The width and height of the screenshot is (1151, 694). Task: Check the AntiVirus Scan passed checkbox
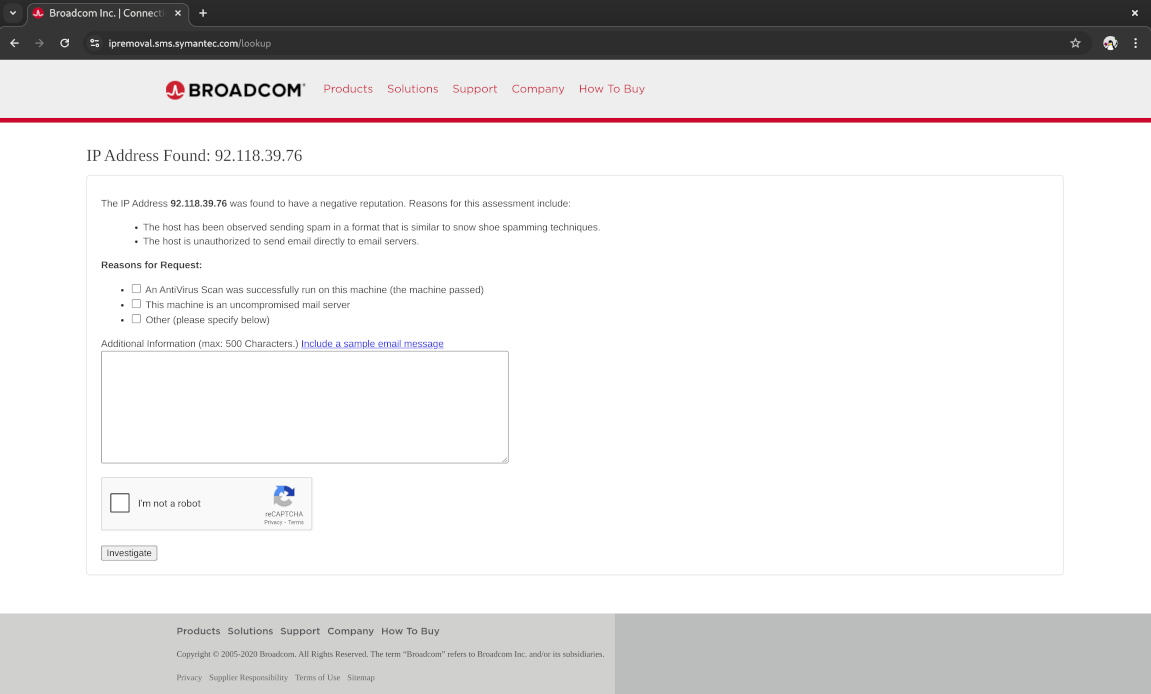[x=137, y=289]
